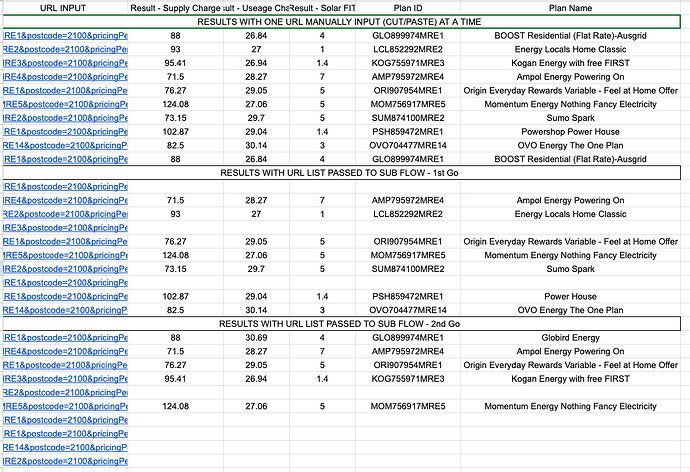Select the Plan Name column header
The image size is (690, 472).
click(570, 8)
